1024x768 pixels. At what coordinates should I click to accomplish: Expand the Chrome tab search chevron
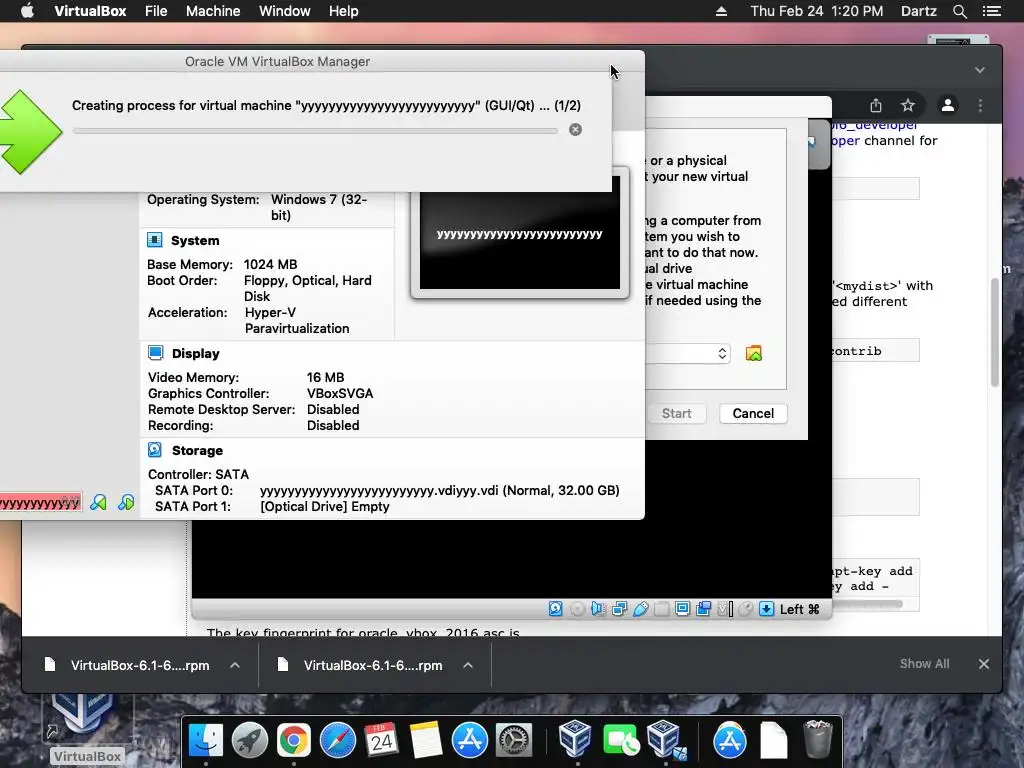980,70
